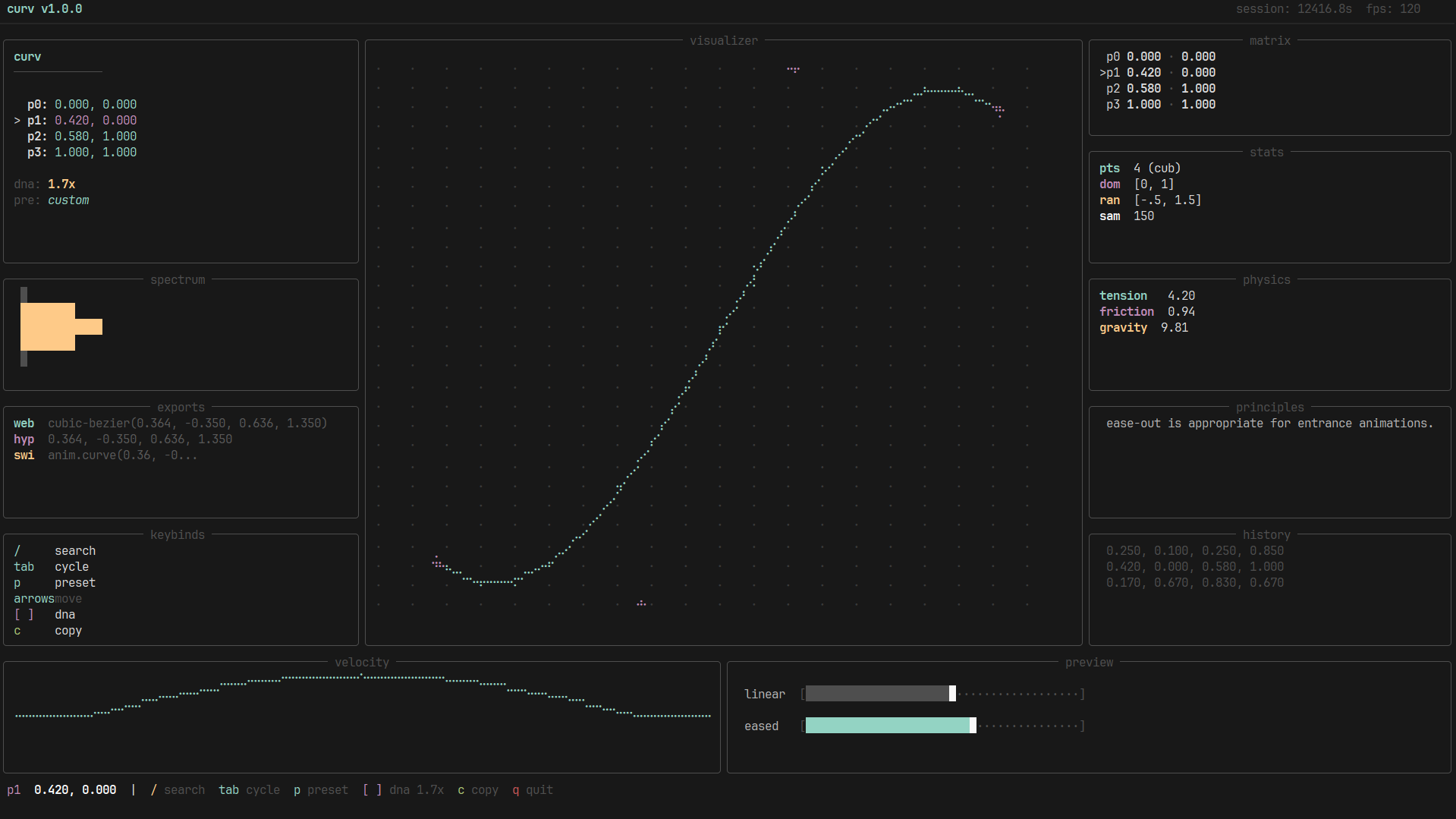Click the sam 150 stat
Image resolution: width=1456 pixels, height=819 pixels.
click(1127, 216)
